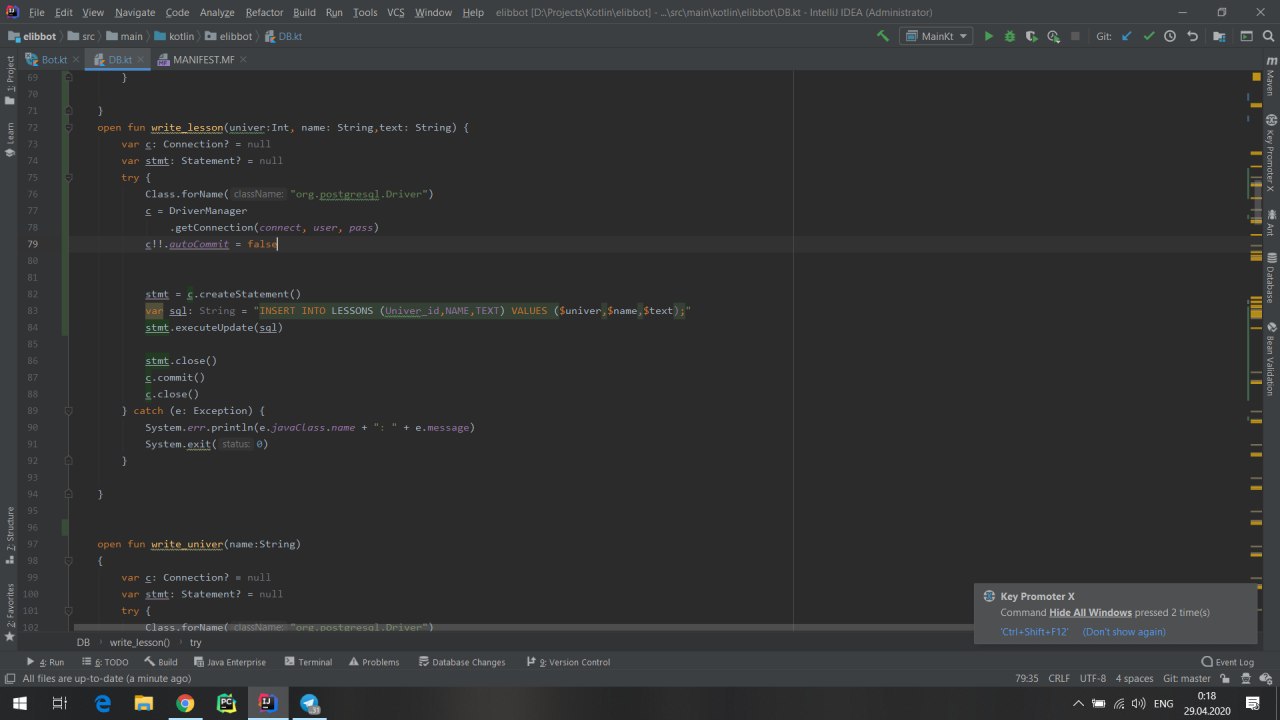Start debugging with the green bug icon

[x=1010, y=36]
